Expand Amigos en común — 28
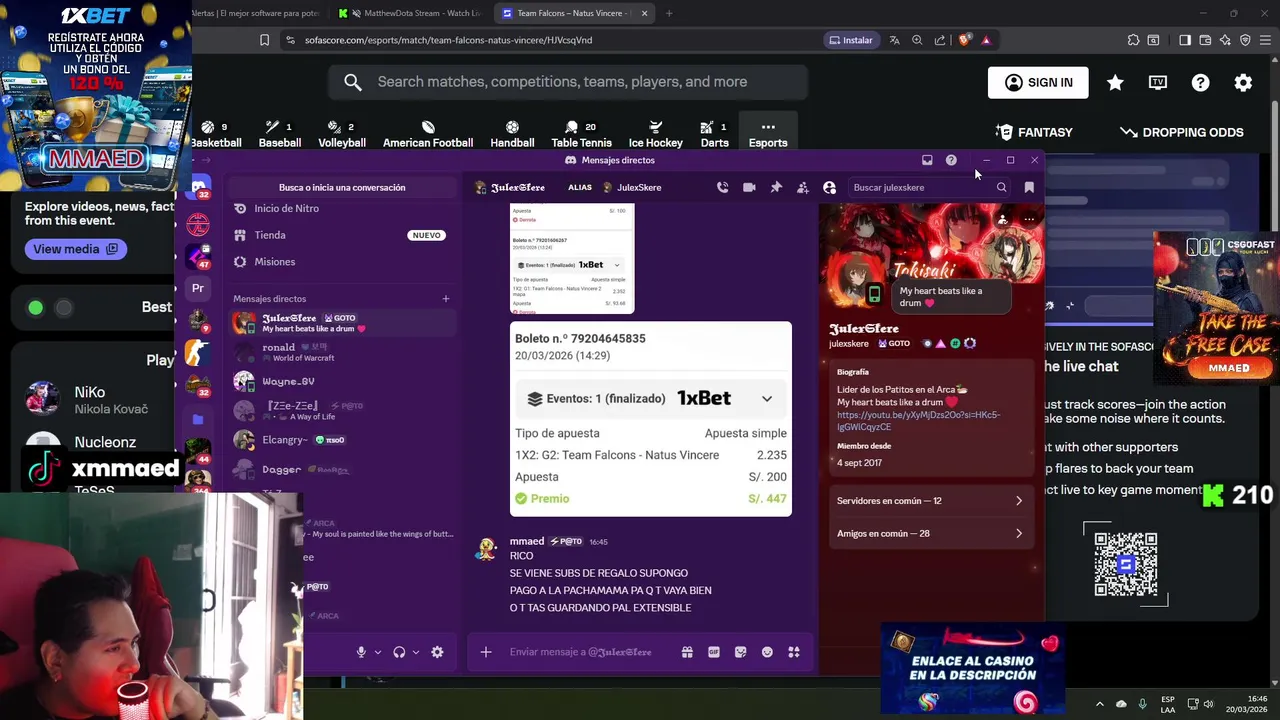 (930, 534)
